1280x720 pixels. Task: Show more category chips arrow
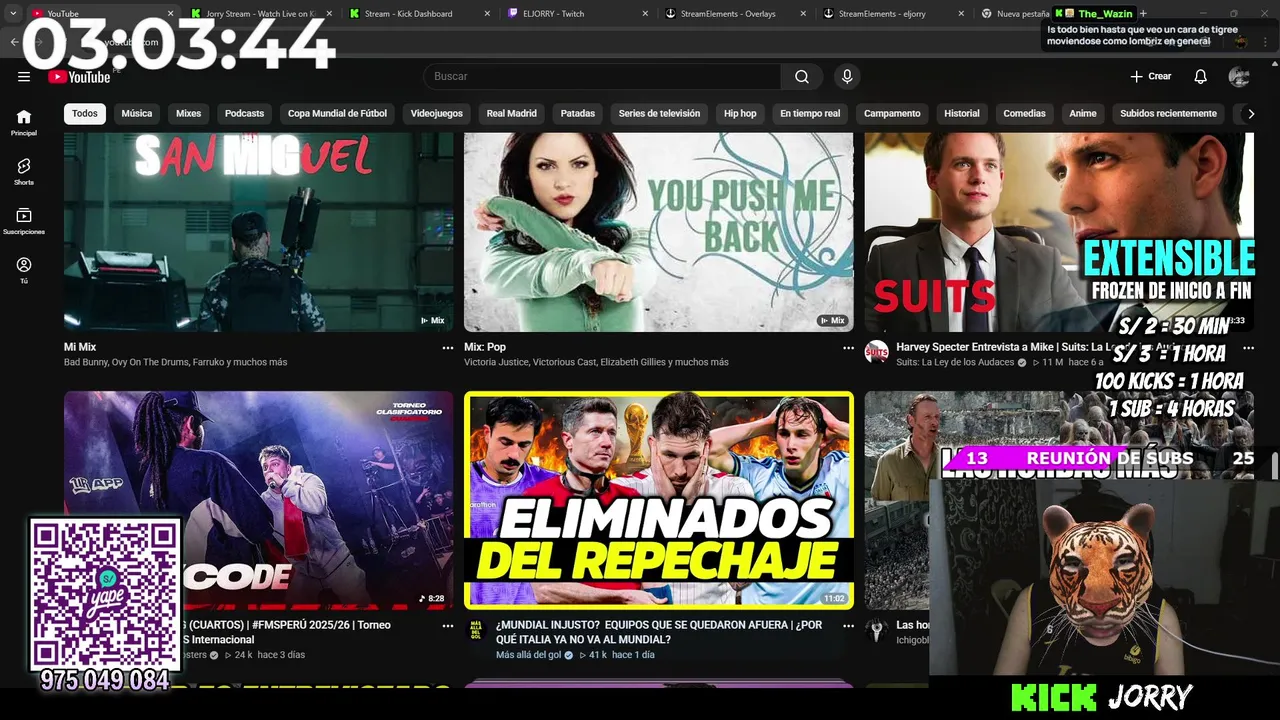[1250, 114]
